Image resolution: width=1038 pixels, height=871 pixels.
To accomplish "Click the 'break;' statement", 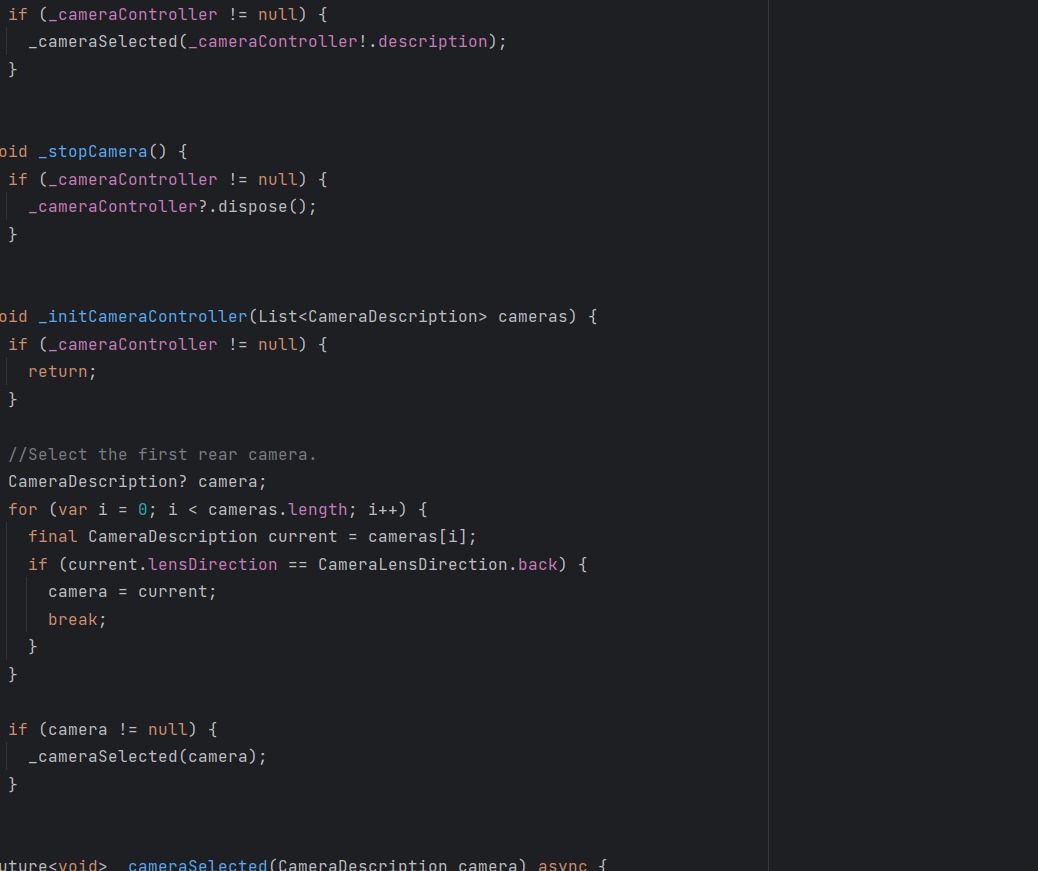I will 77,619.
